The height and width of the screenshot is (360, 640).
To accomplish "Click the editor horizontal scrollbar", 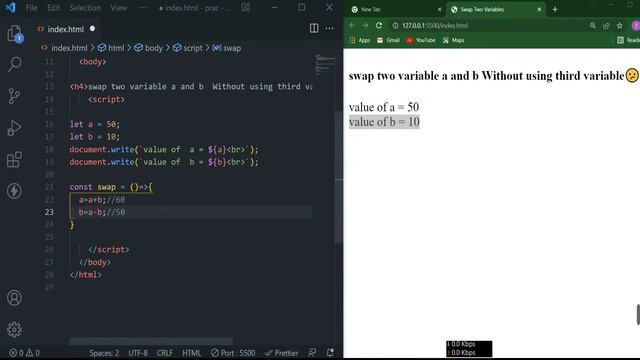I will 151,340.
